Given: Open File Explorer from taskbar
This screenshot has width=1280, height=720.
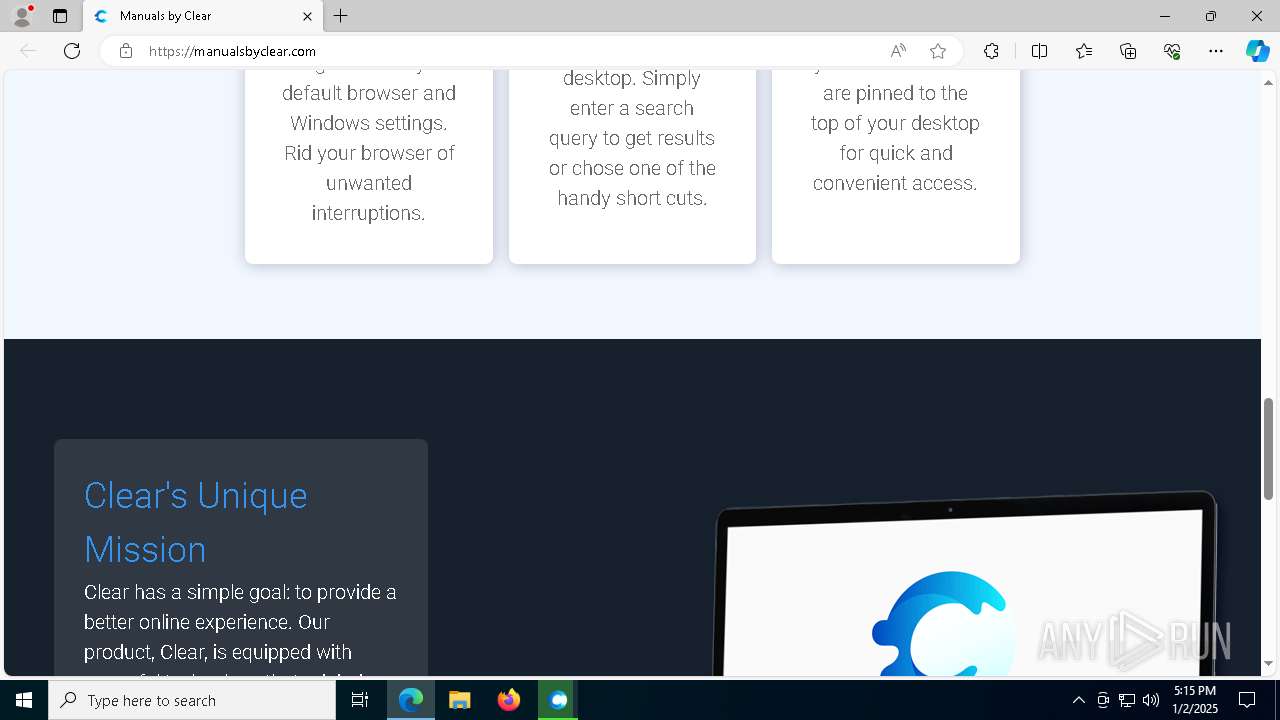Looking at the screenshot, I should tap(459, 700).
